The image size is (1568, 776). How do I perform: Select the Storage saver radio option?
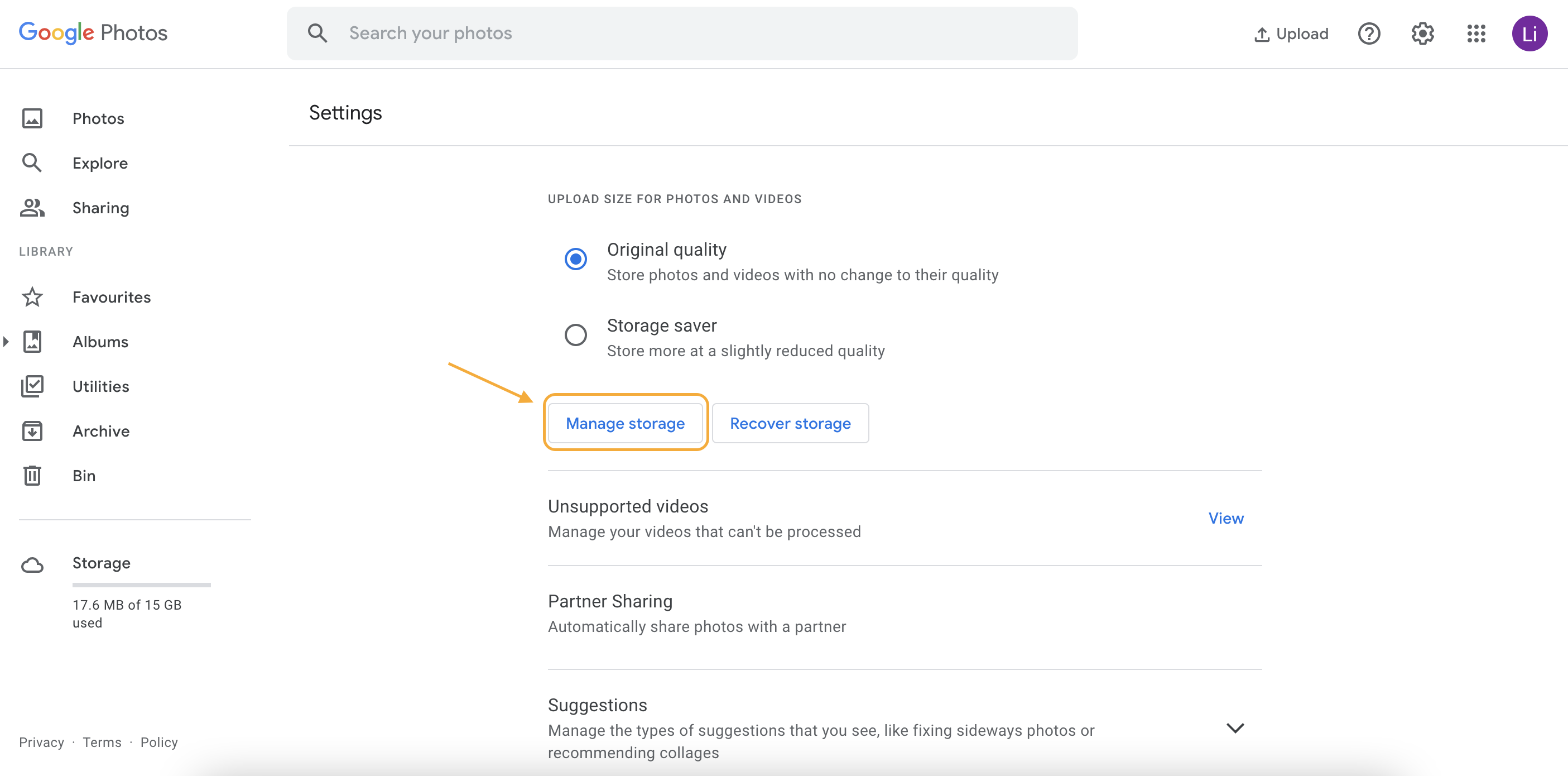575,335
